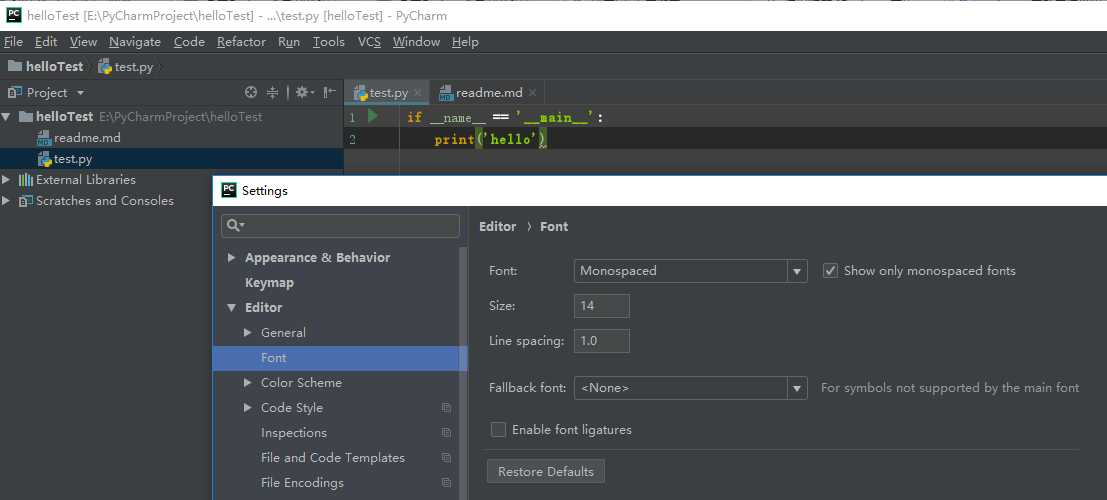Collapse all with the Project panel icon
This screenshot has height=500, width=1107.
pos(273,93)
